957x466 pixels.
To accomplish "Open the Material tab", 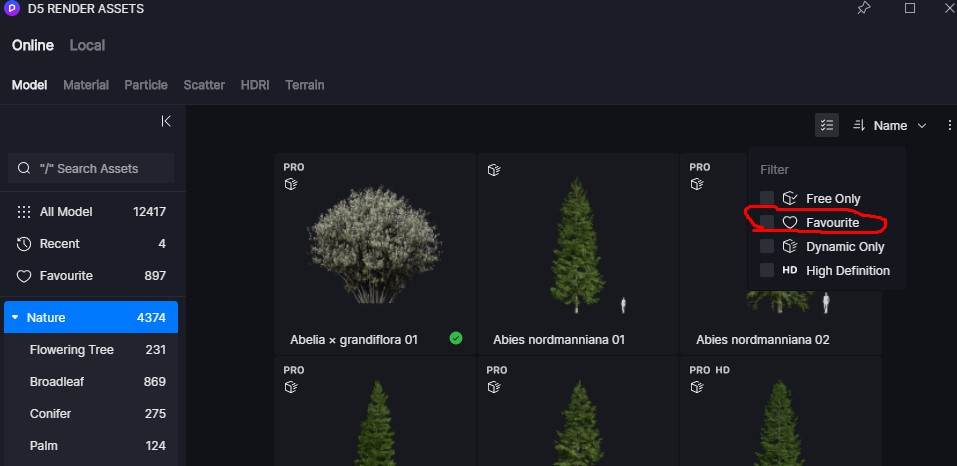I will 86,85.
